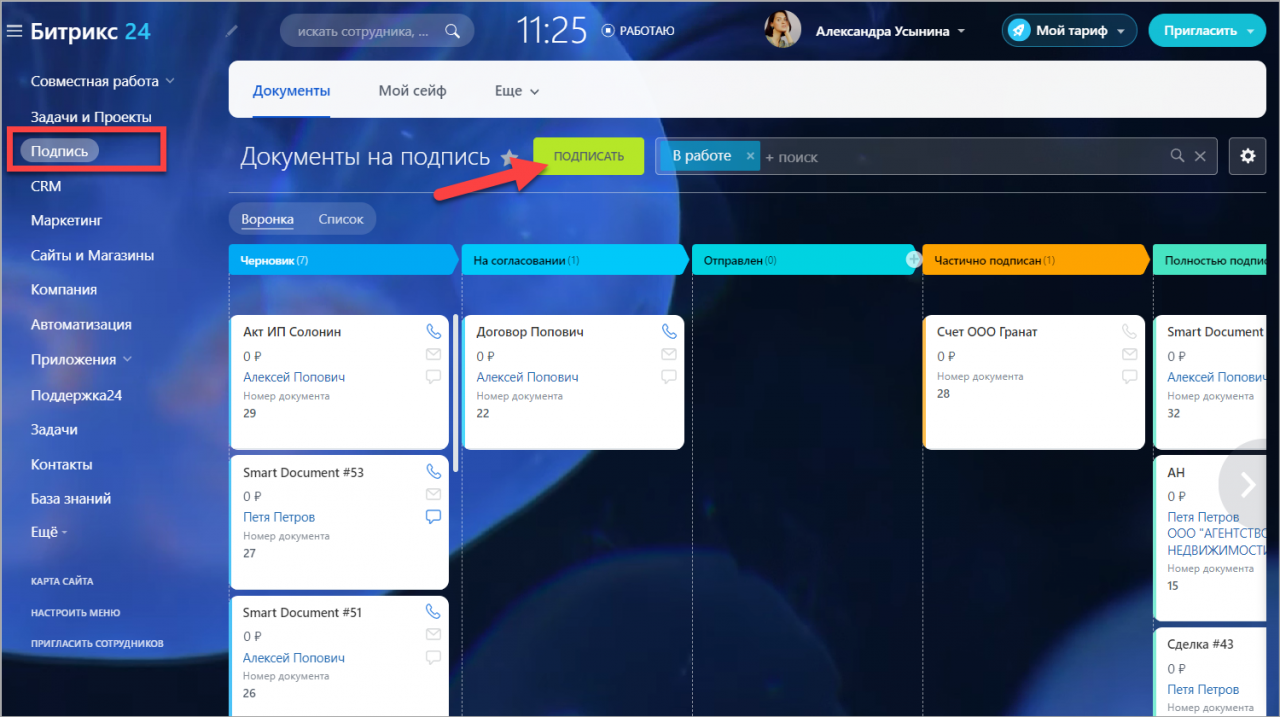This screenshot has height=717, width=1280.
Task: Open Контакты in the left menu
Action: point(62,465)
